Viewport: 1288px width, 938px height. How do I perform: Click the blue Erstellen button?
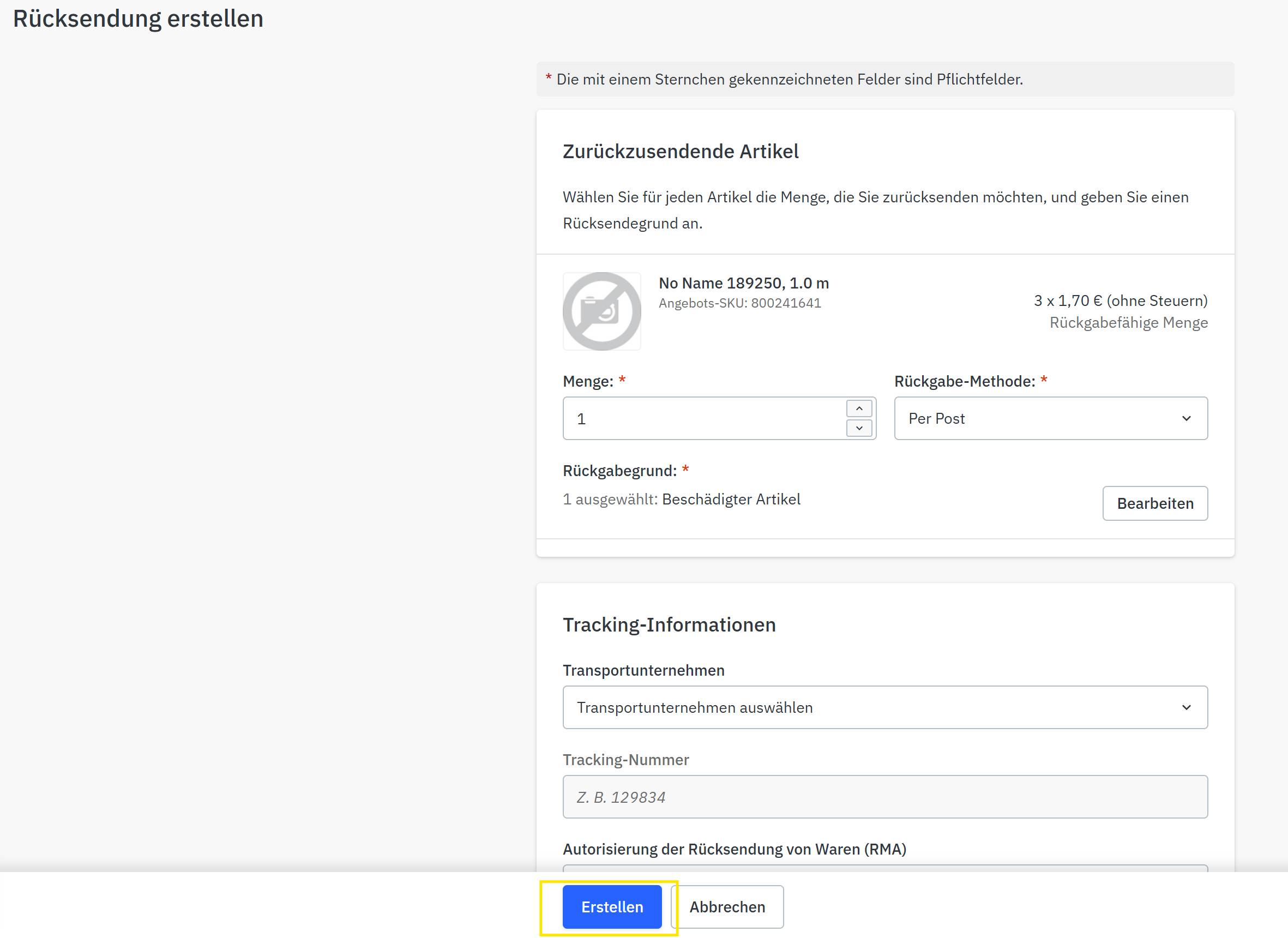tap(612, 907)
